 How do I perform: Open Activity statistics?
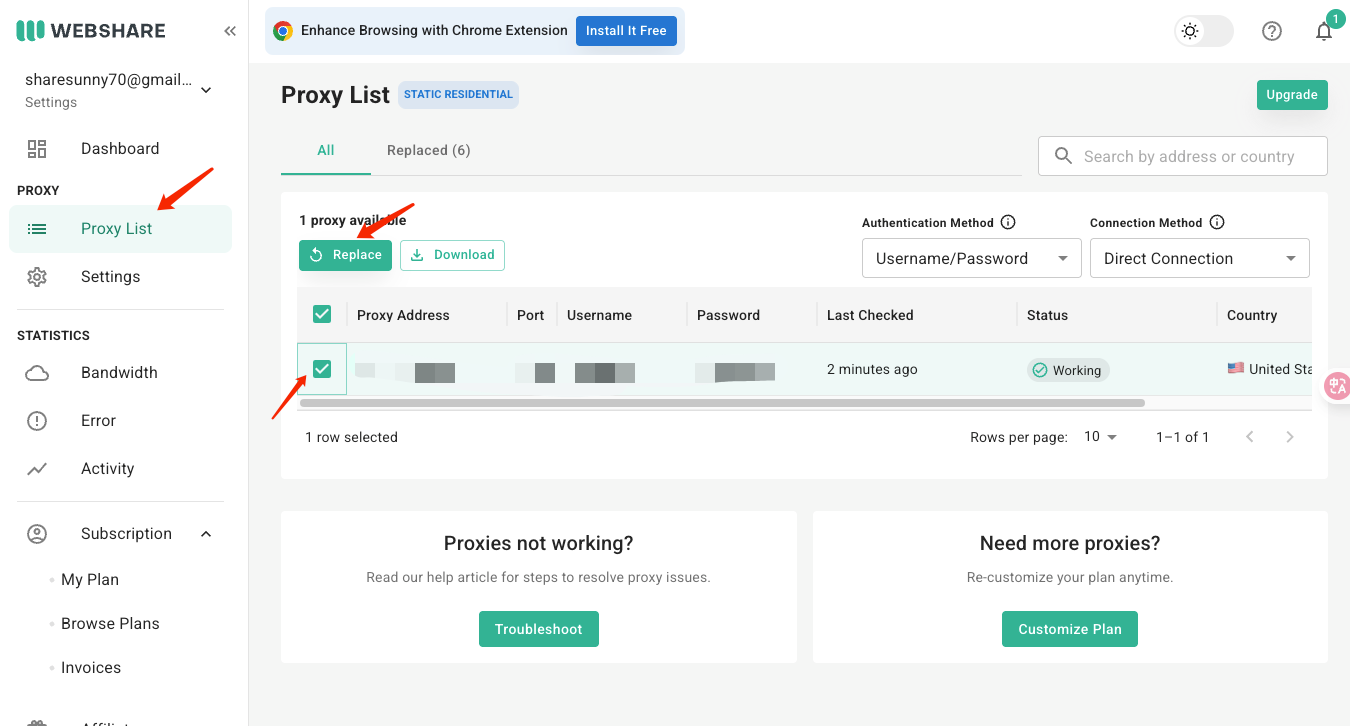(x=120, y=469)
